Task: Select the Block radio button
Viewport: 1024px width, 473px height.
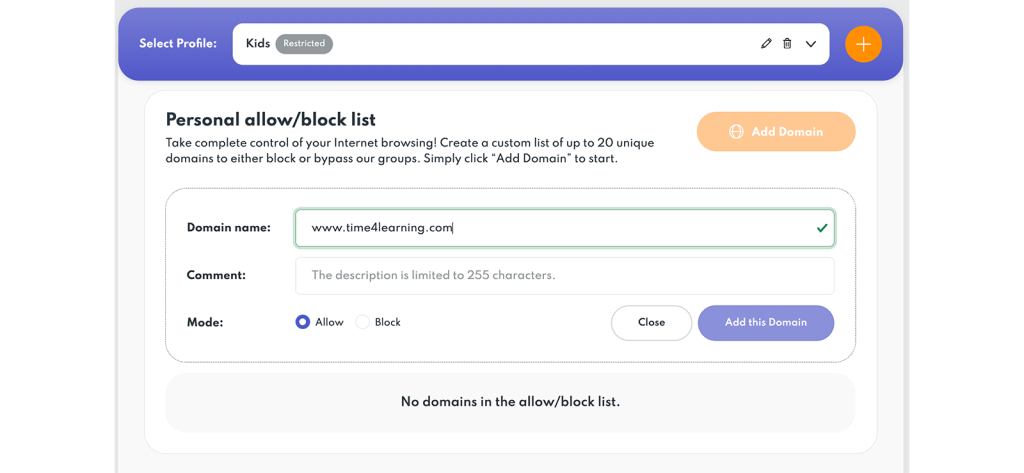Action: point(363,322)
